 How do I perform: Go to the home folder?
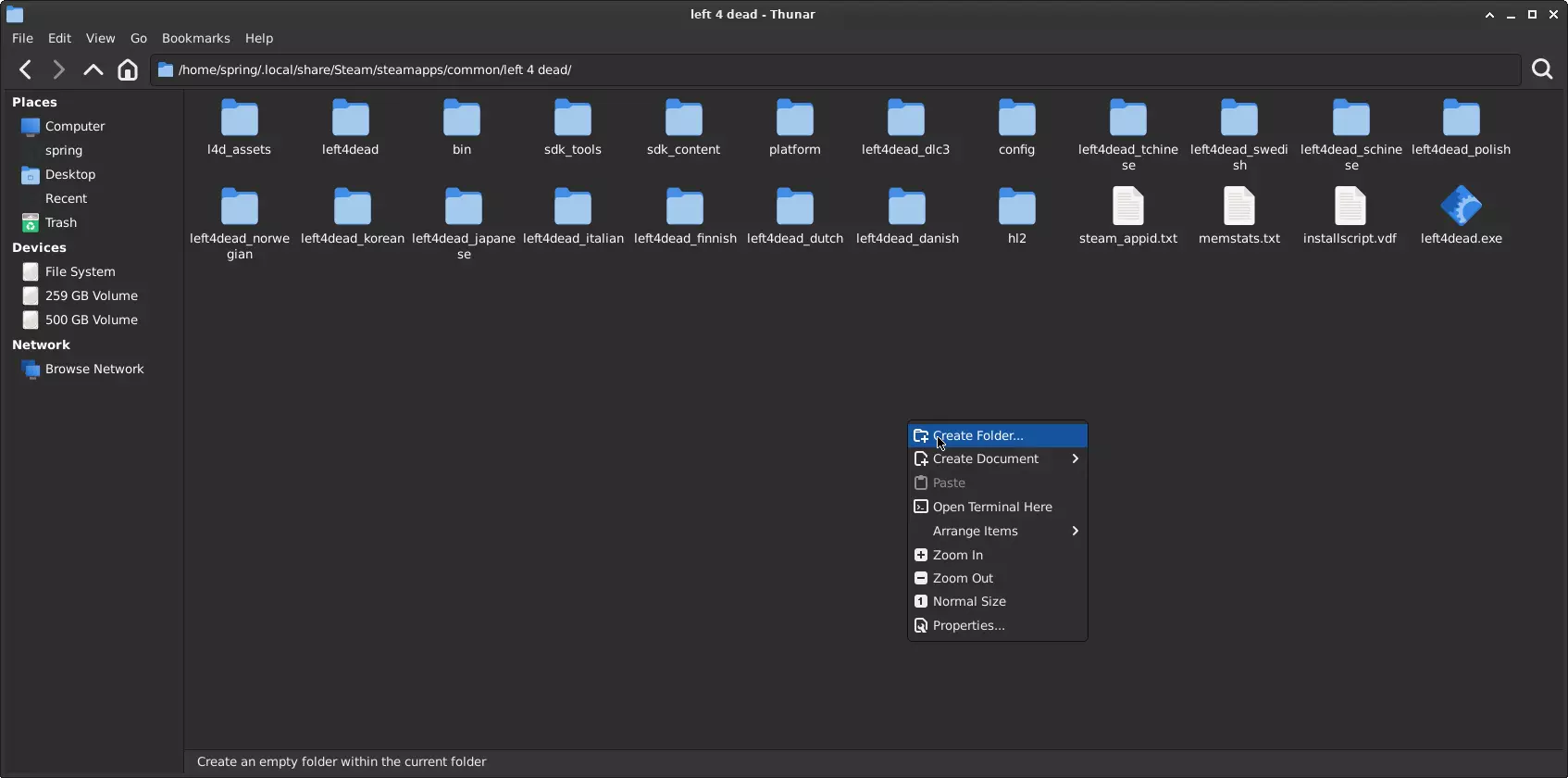coord(128,69)
